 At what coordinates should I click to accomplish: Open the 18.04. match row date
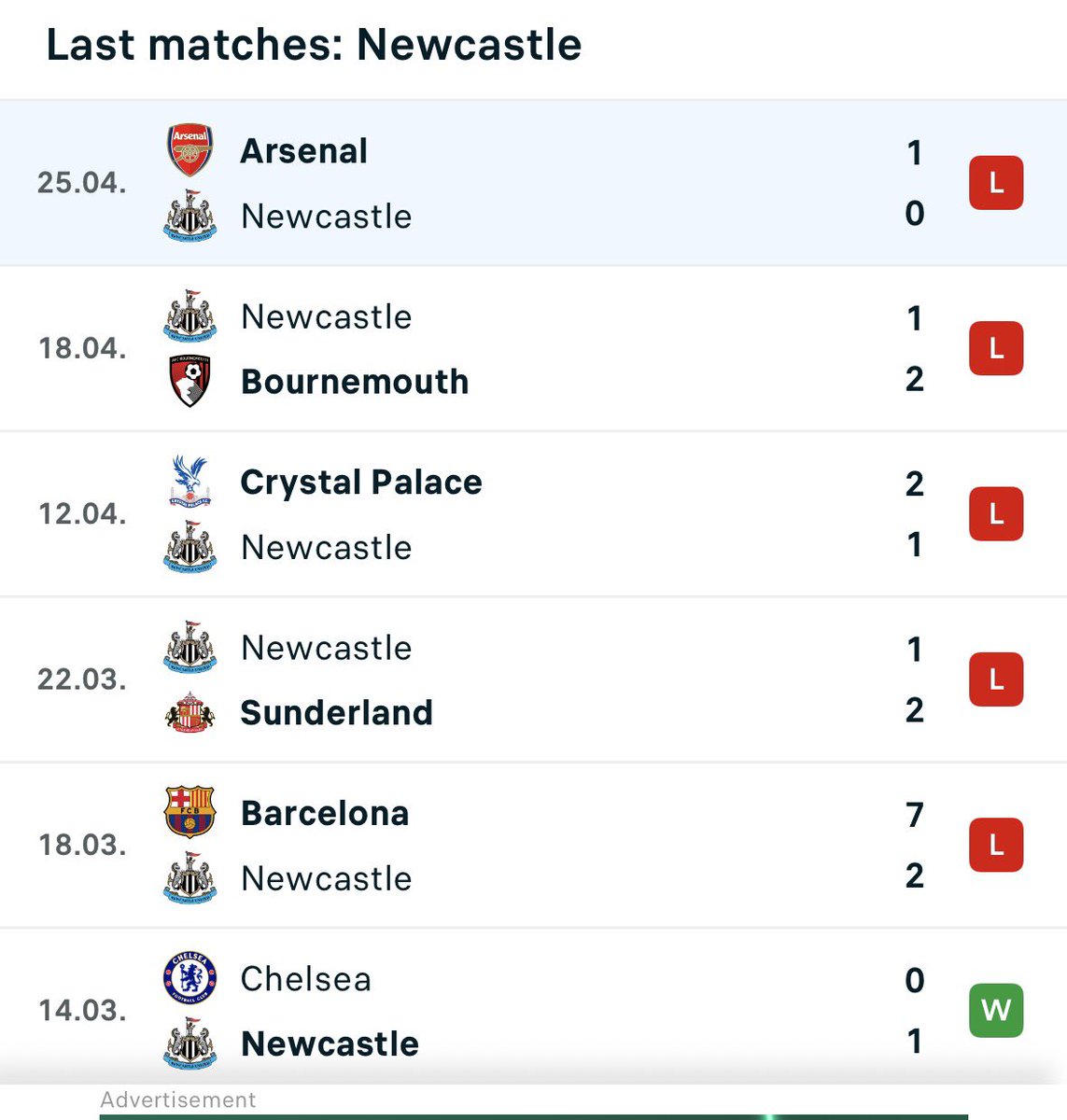[82, 349]
